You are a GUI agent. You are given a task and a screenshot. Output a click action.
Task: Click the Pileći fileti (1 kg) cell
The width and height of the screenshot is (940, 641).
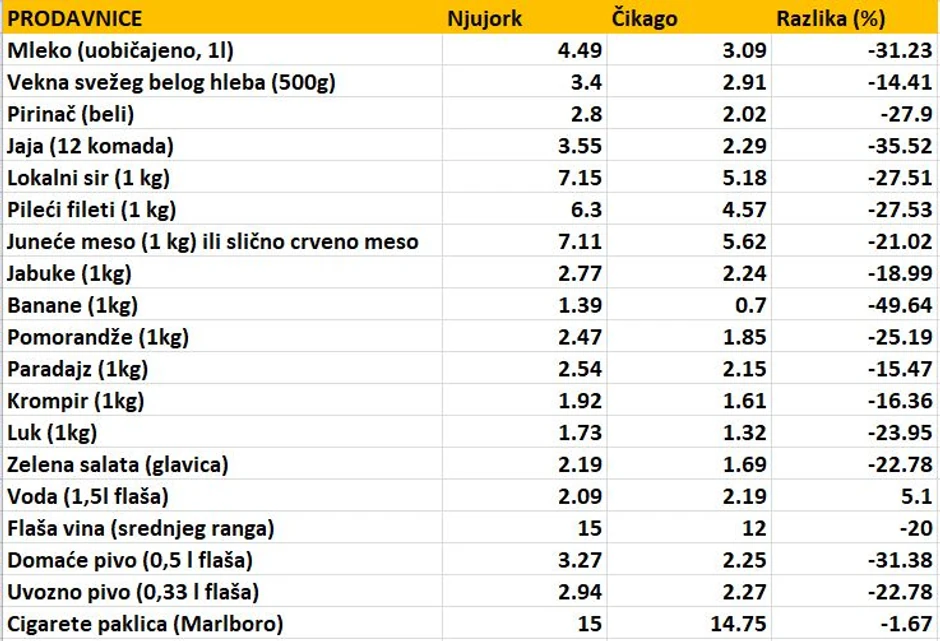point(92,210)
